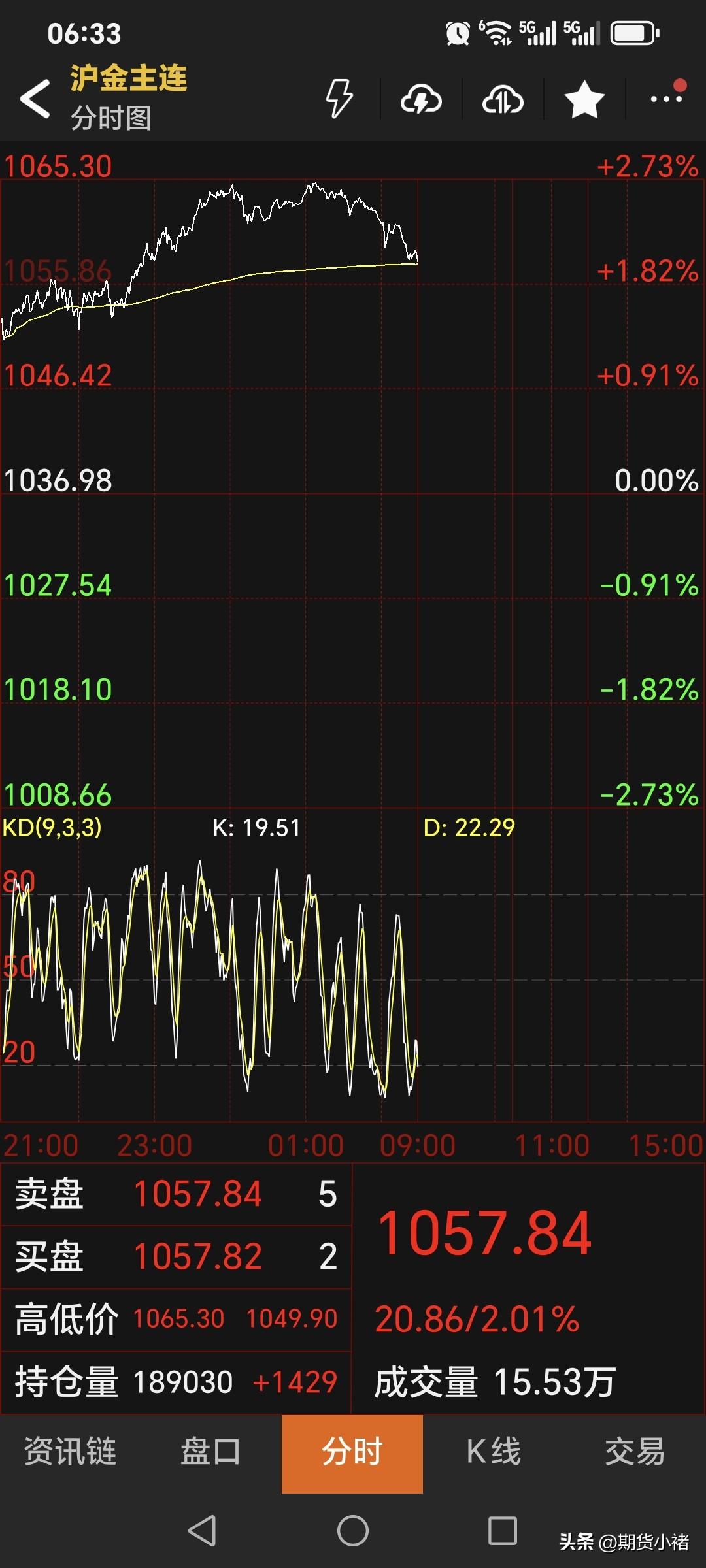Tap the 成交量 15.53万 volume
The width and height of the screenshot is (706, 1568).
[x=495, y=1382]
